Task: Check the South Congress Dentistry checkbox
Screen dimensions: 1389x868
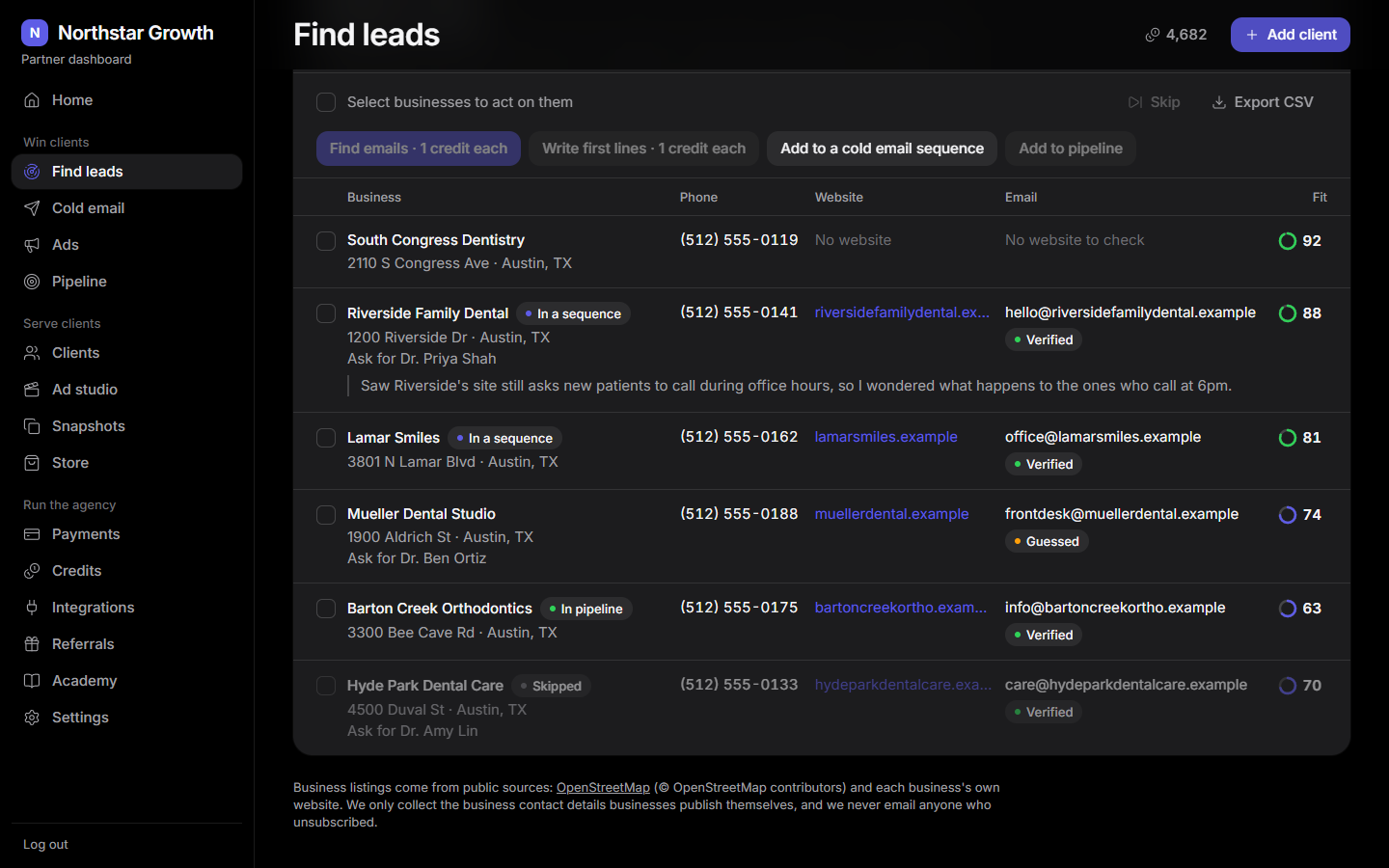Action: point(326,241)
